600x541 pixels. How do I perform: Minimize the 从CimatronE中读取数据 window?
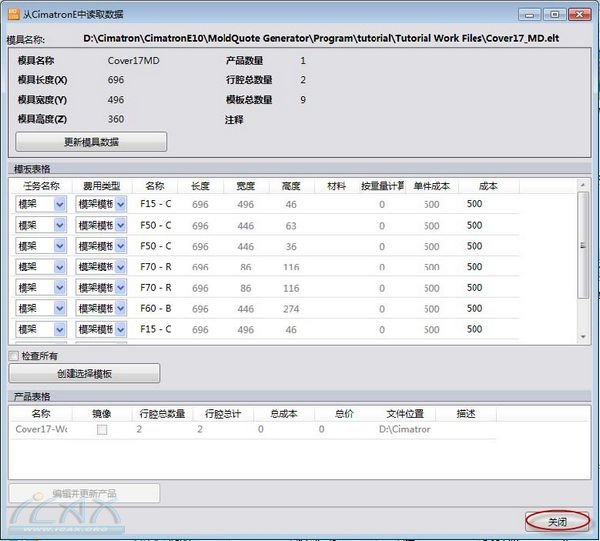pyautogui.click(x=530, y=15)
